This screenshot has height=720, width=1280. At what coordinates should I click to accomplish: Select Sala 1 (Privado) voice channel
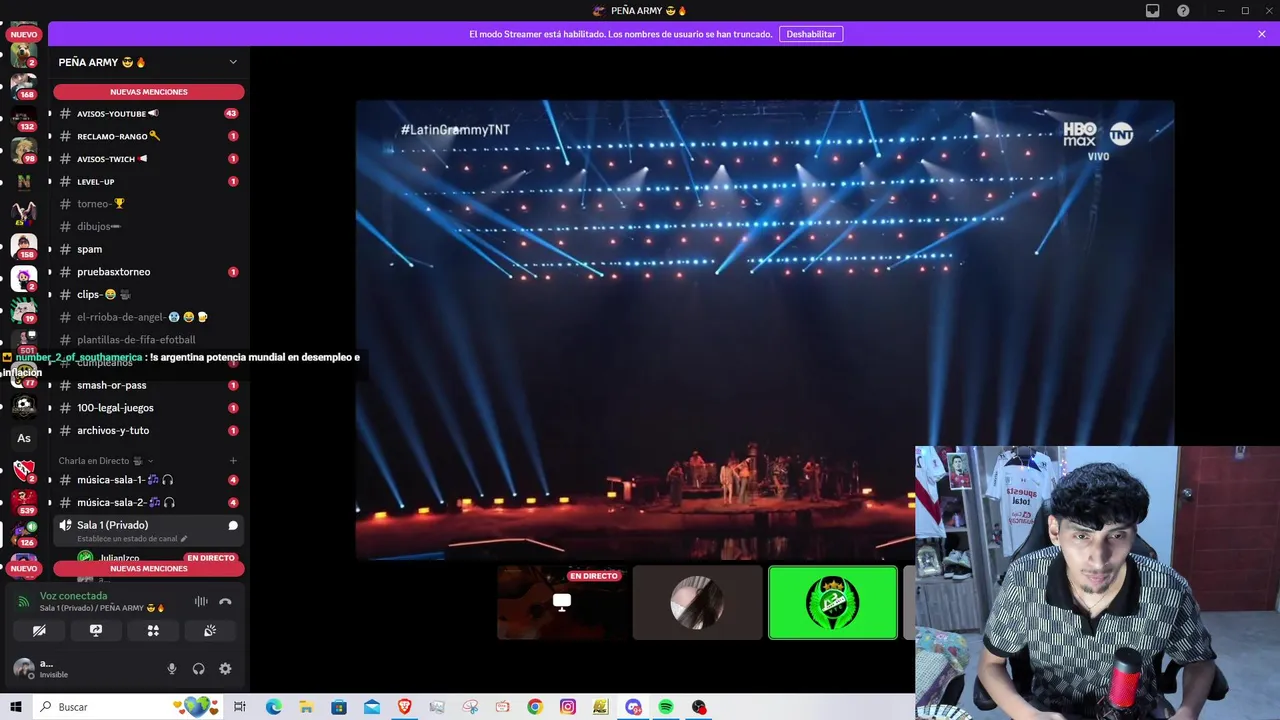pos(149,530)
